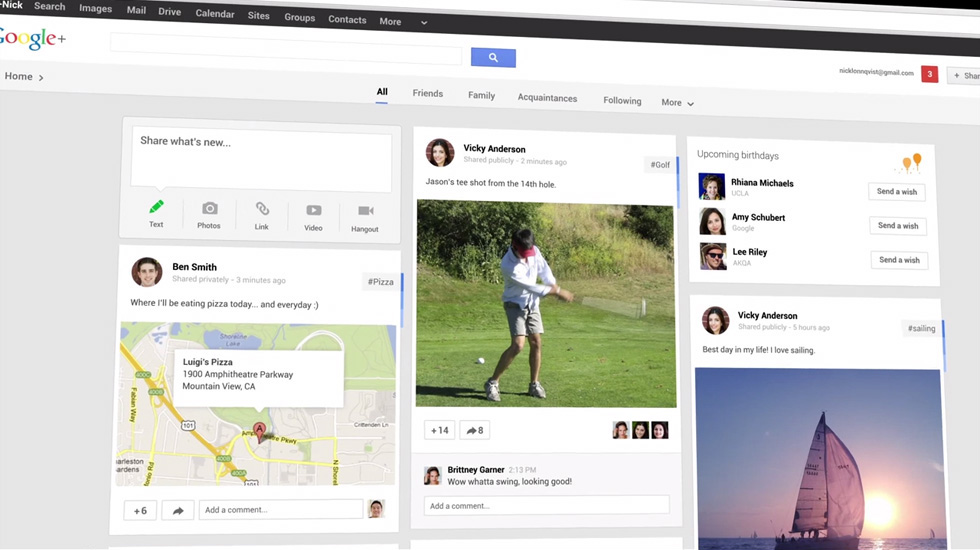Click the red map pin marker
This screenshot has width=980, height=550.
pyautogui.click(x=259, y=431)
